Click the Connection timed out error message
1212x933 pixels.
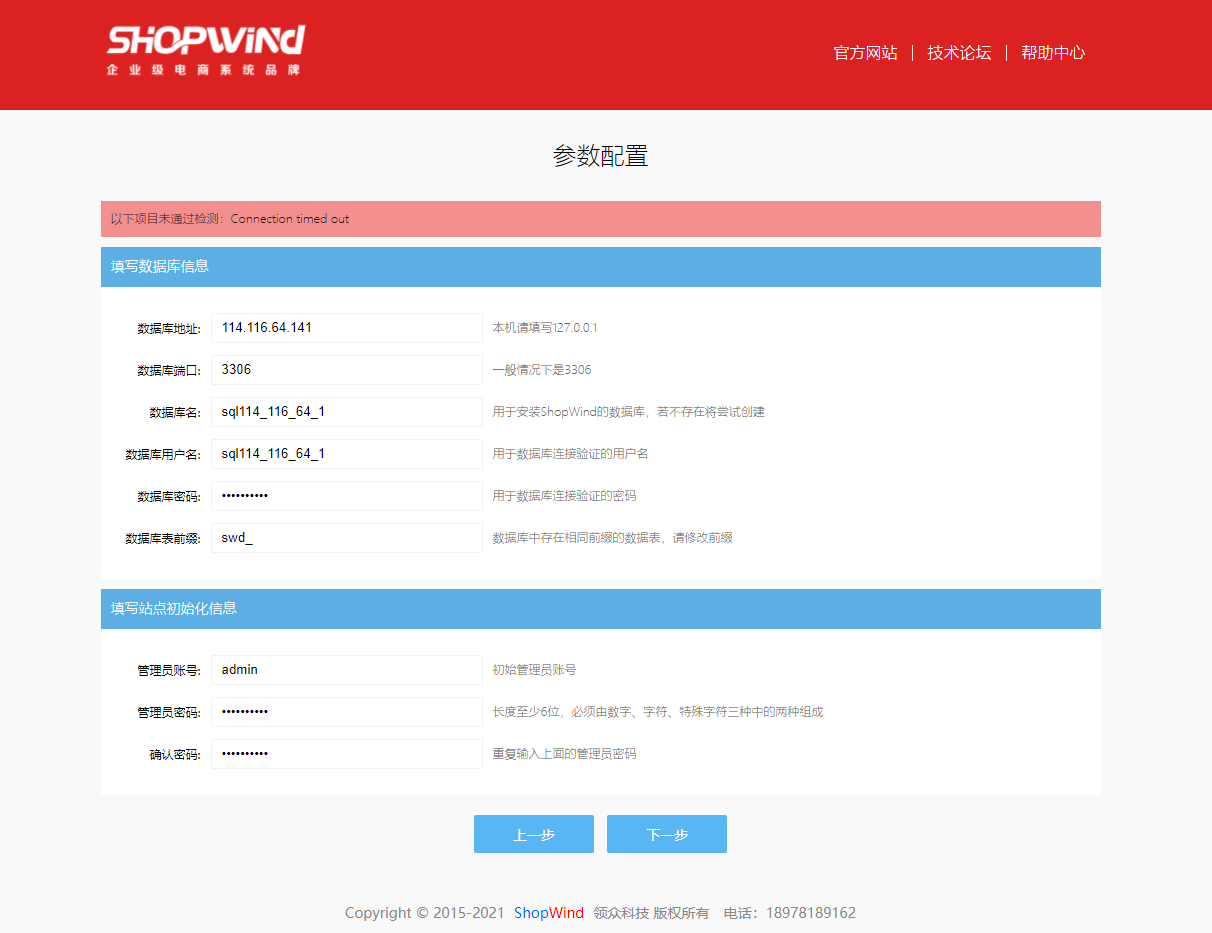(290, 219)
